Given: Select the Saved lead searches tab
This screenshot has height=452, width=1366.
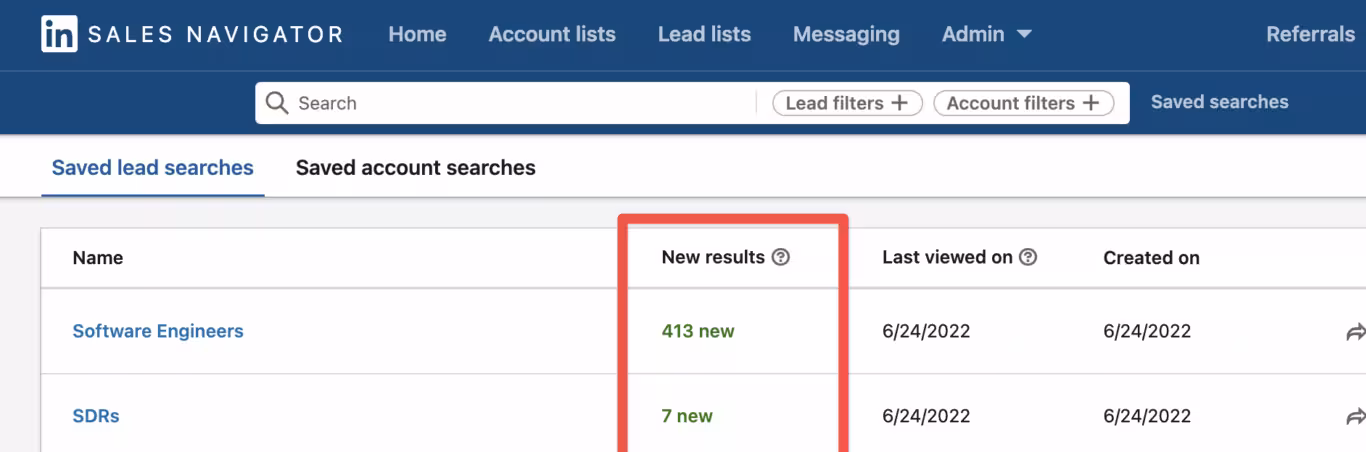Looking at the screenshot, I should [153, 168].
